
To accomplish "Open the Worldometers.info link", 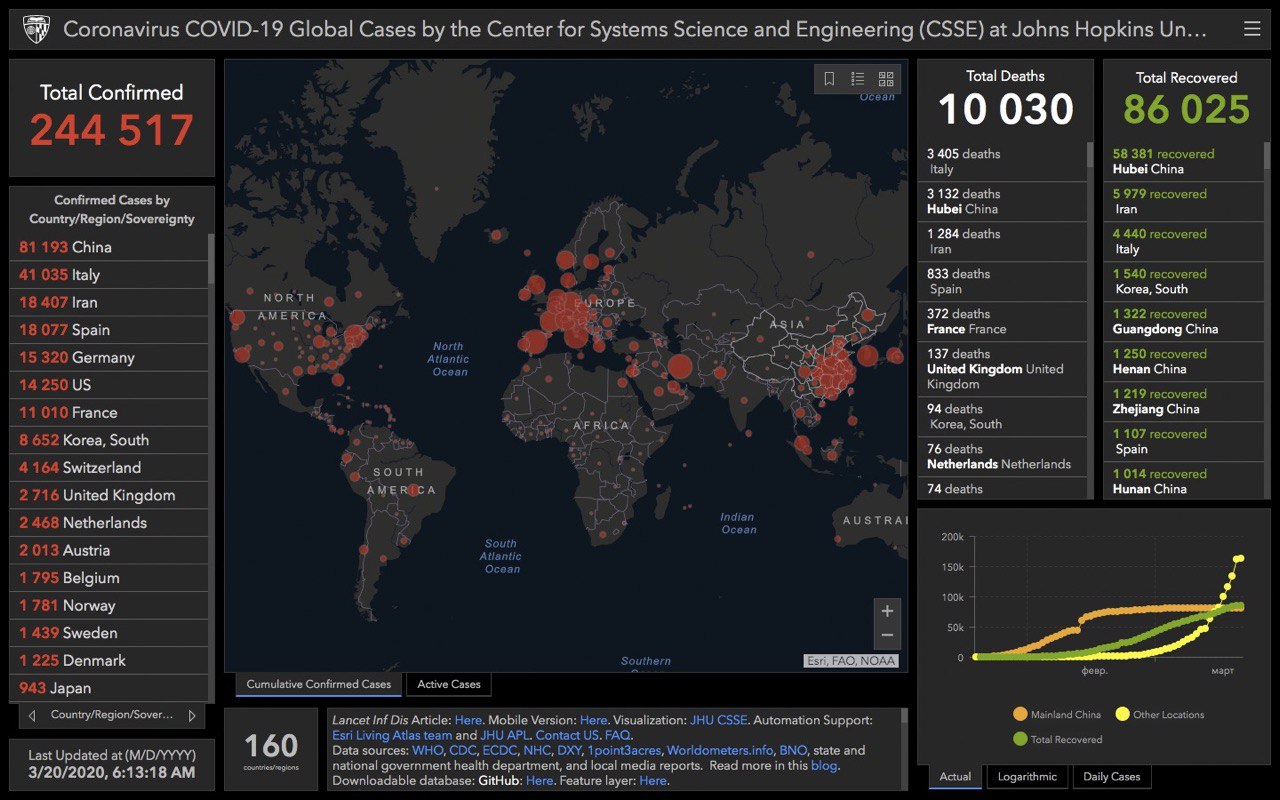I will click(720, 750).
